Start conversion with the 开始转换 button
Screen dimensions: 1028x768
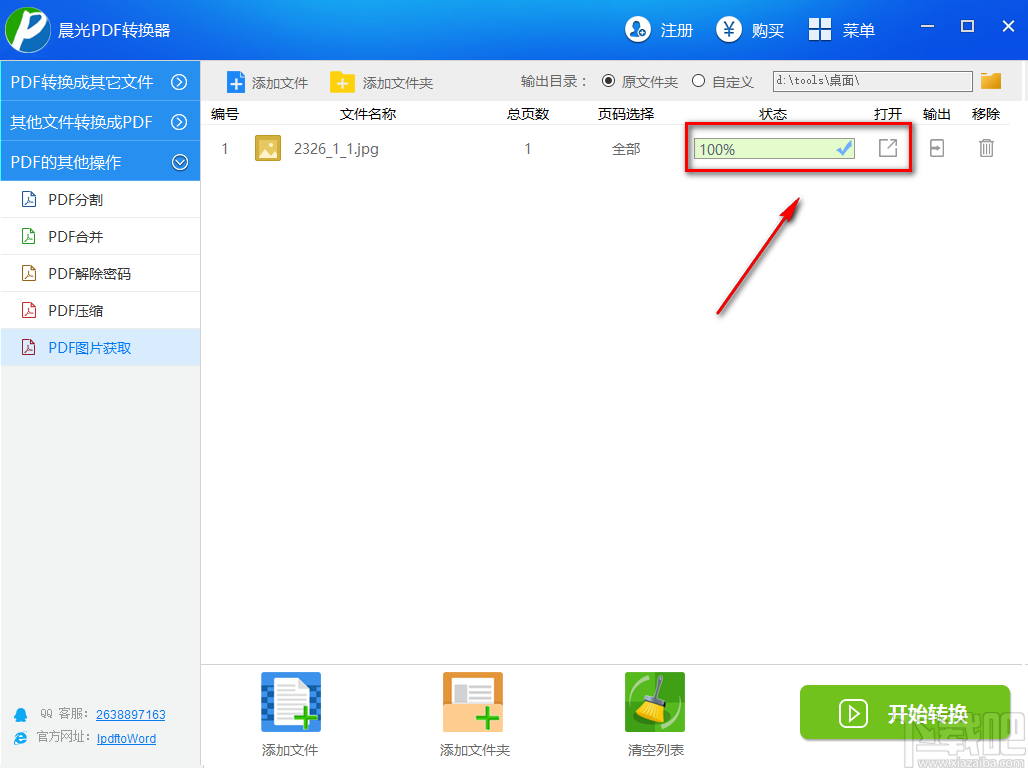pos(904,712)
